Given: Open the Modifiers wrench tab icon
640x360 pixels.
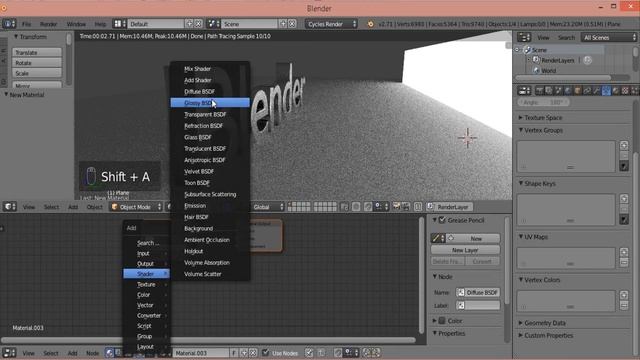Looking at the screenshot, I should point(596,90).
